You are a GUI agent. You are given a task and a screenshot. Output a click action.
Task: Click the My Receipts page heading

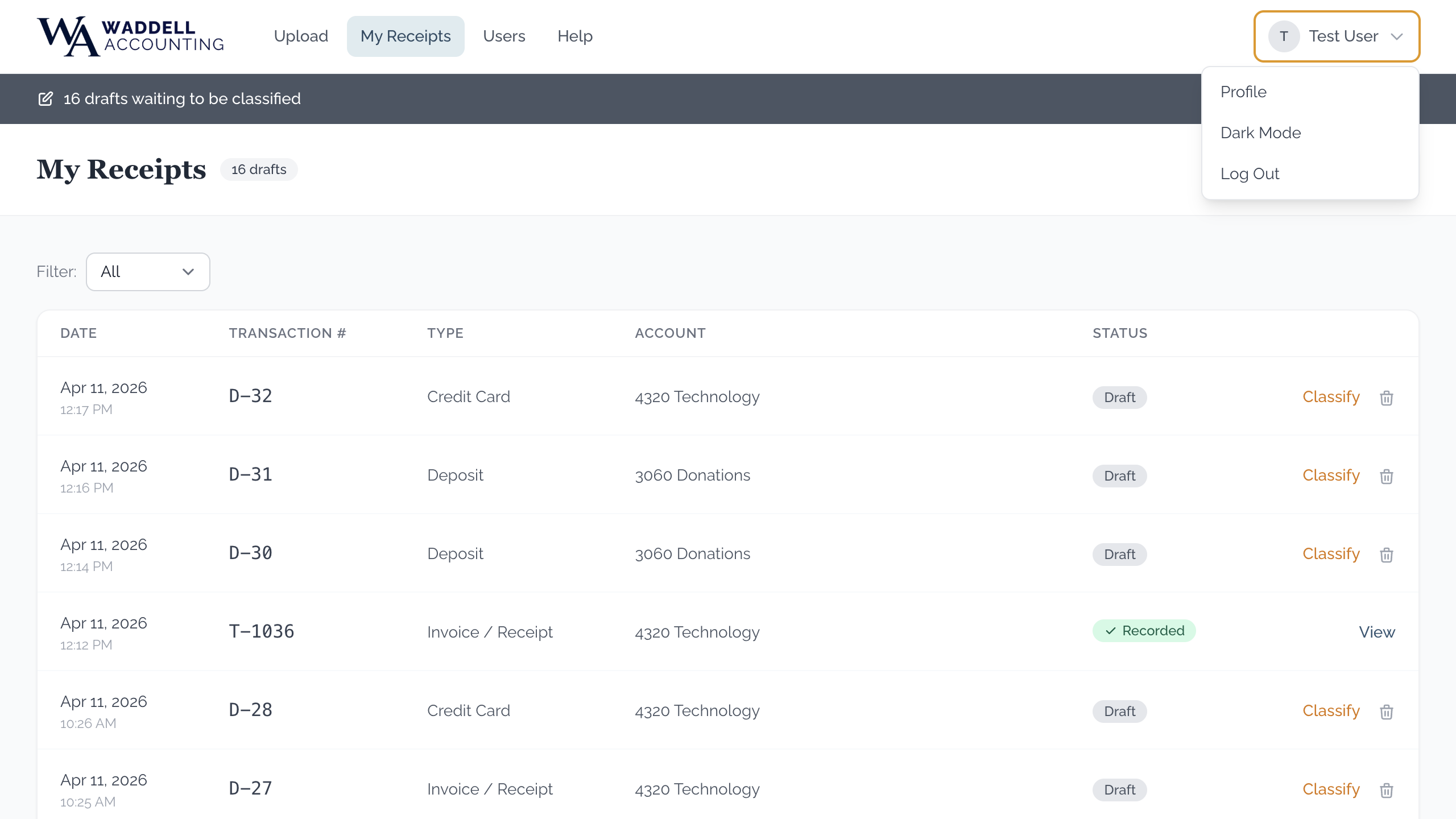click(121, 169)
